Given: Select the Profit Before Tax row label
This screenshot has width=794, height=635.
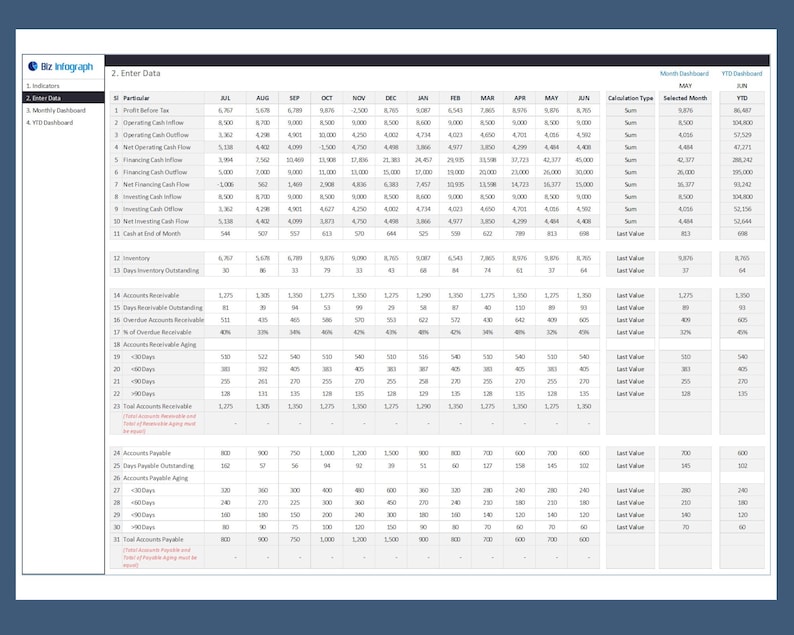Looking at the screenshot, I should pos(146,110).
